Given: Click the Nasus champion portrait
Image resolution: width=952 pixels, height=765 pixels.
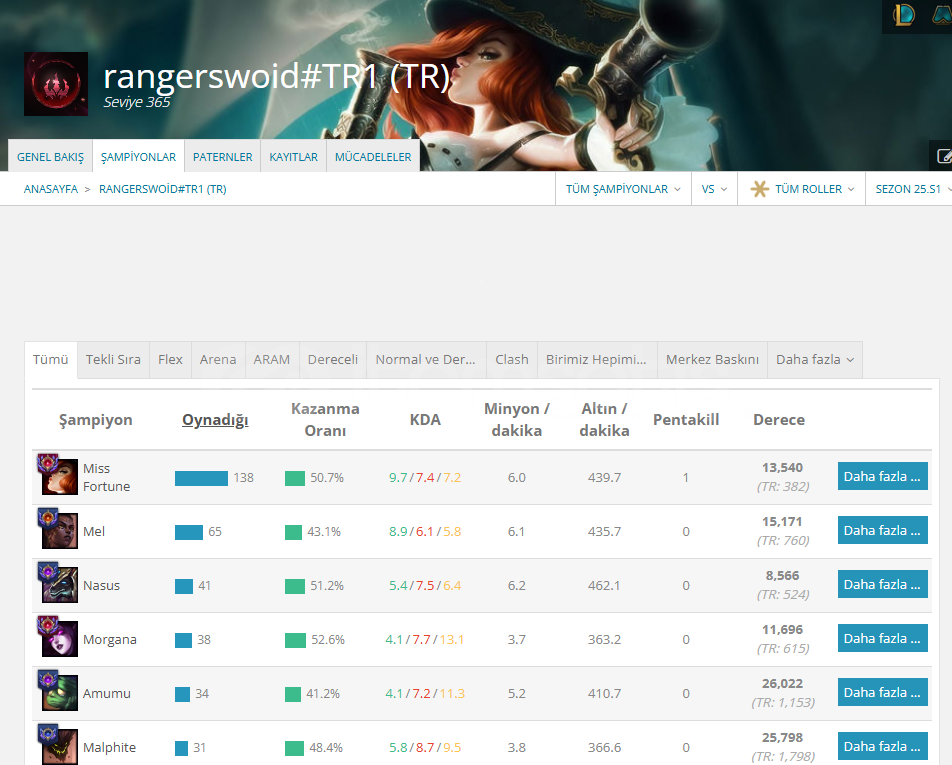Looking at the screenshot, I should coord(60,585).
